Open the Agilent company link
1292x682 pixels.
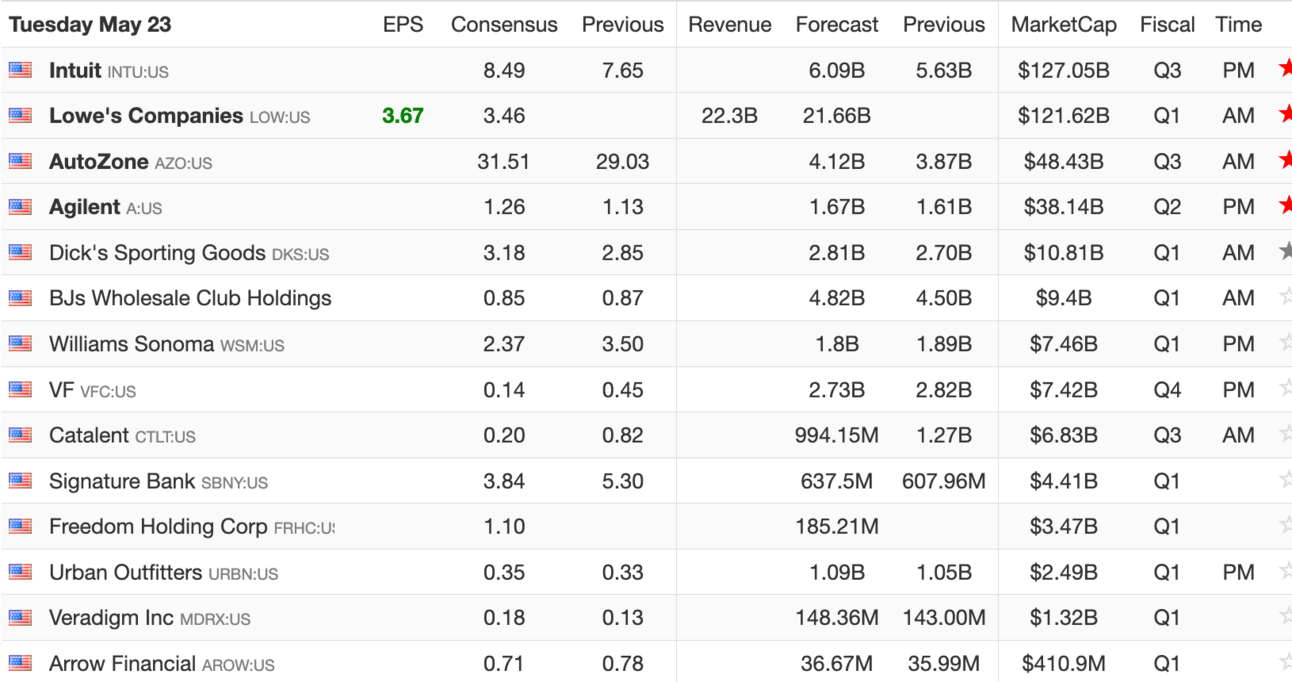(x=85, y=207)
